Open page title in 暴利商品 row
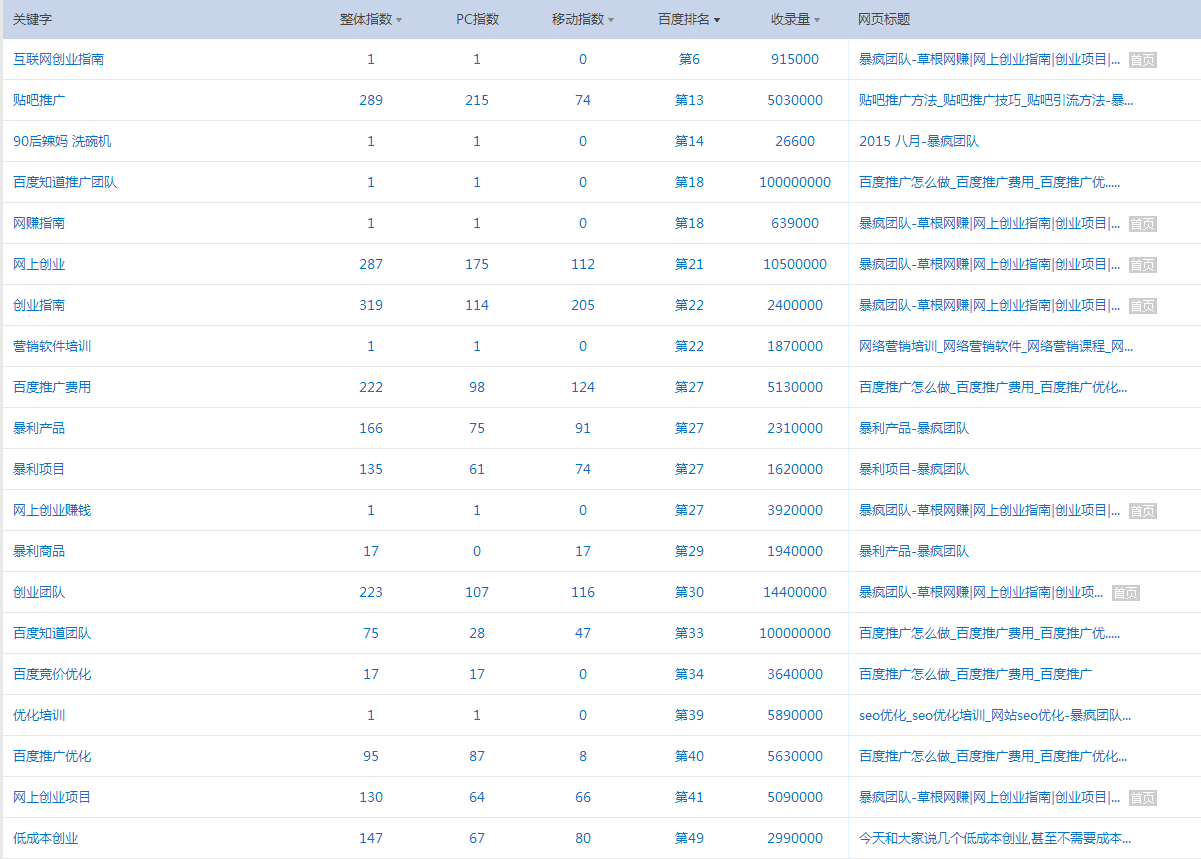Screen dimensions: 1201x859 point(914,551)
